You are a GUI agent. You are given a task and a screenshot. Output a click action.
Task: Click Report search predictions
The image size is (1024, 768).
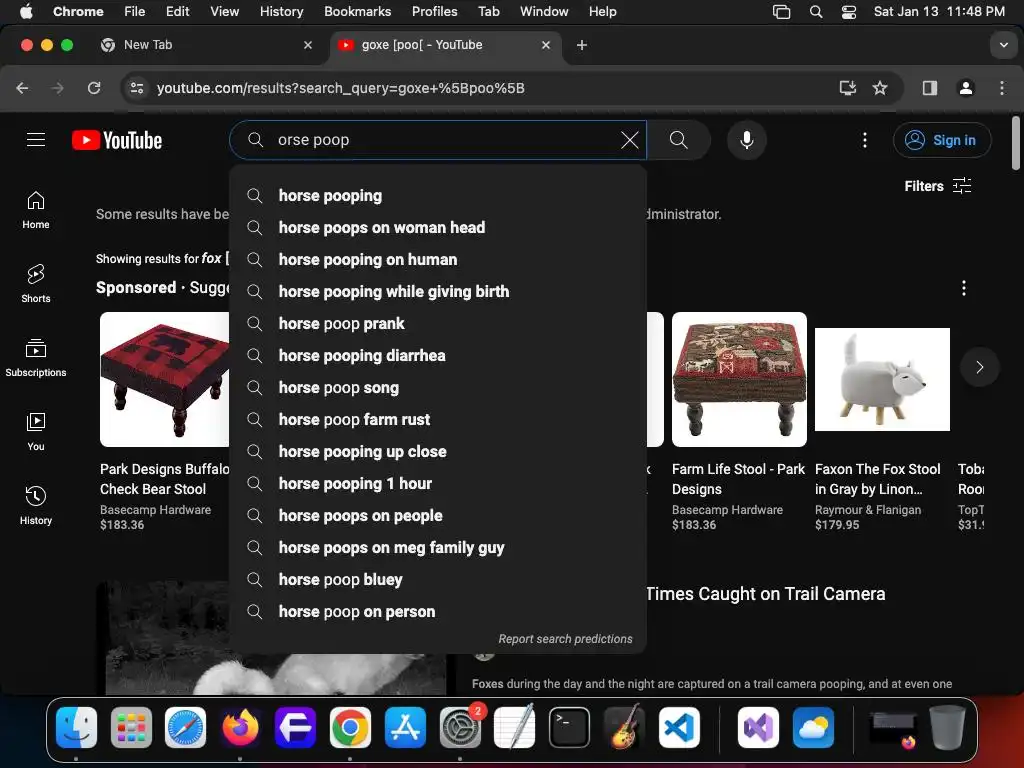565,639
